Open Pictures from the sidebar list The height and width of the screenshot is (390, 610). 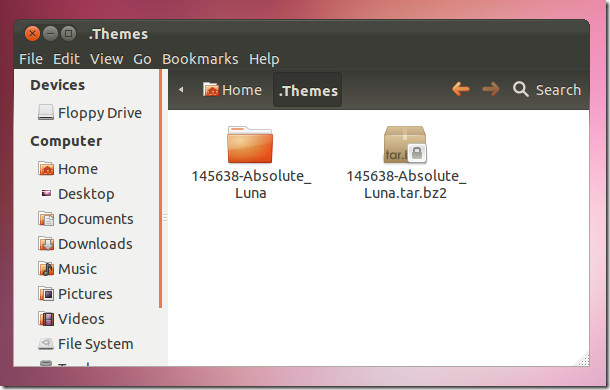pos(85,293)
